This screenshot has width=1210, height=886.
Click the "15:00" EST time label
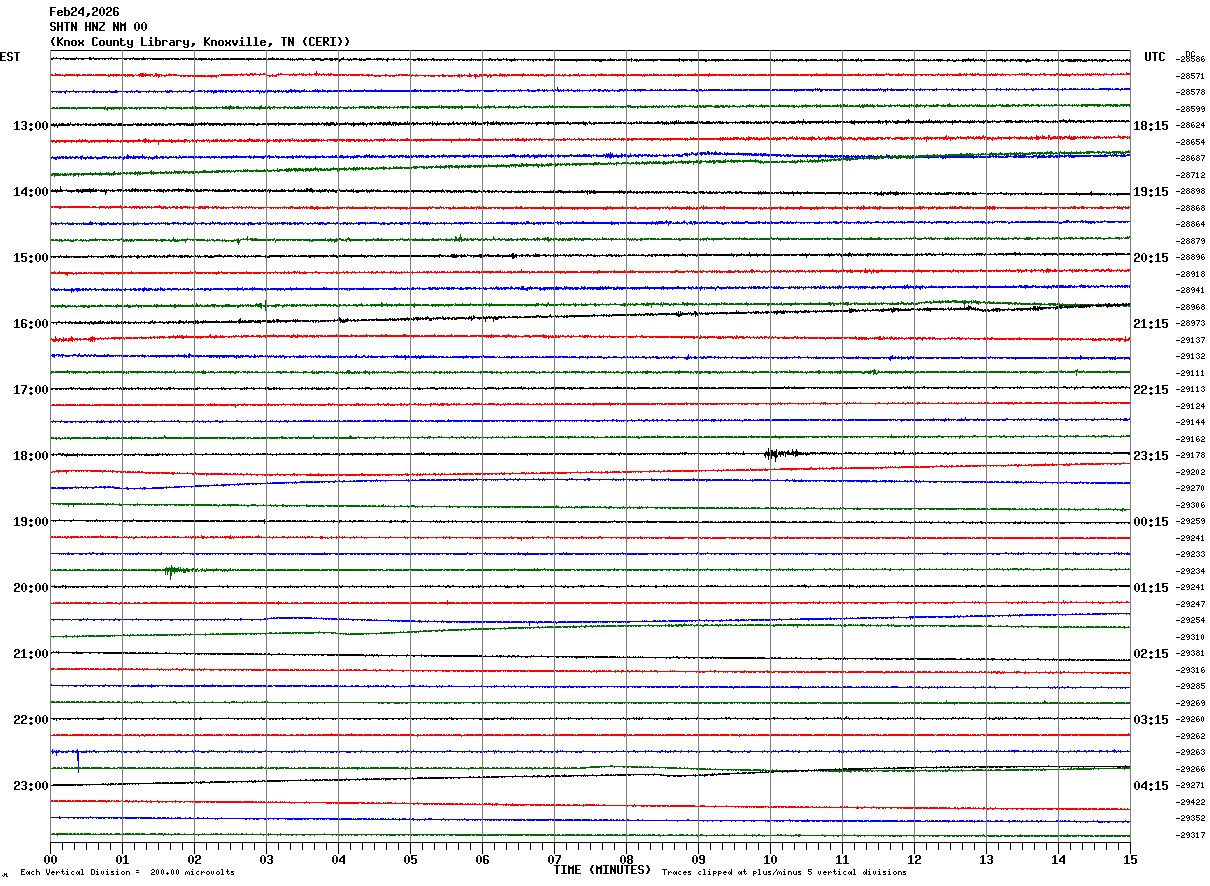[x=30, y=258]
